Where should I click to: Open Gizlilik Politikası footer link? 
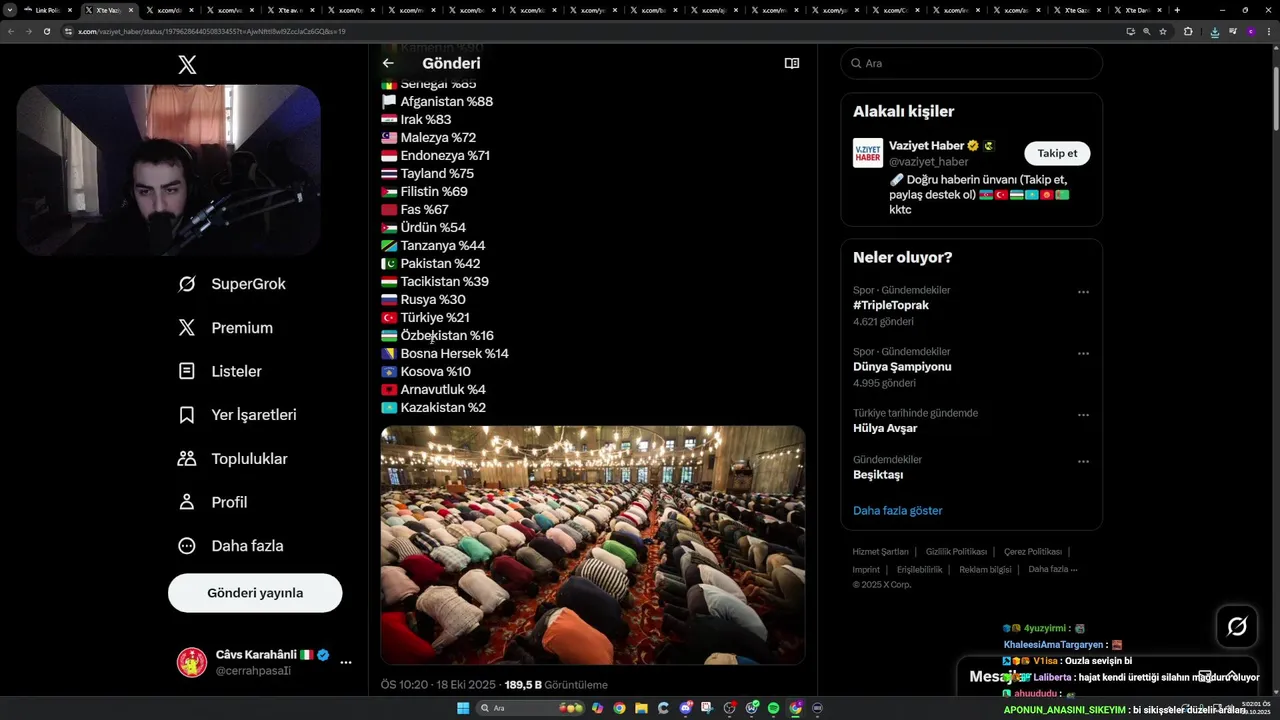click(x=956, y=552)
